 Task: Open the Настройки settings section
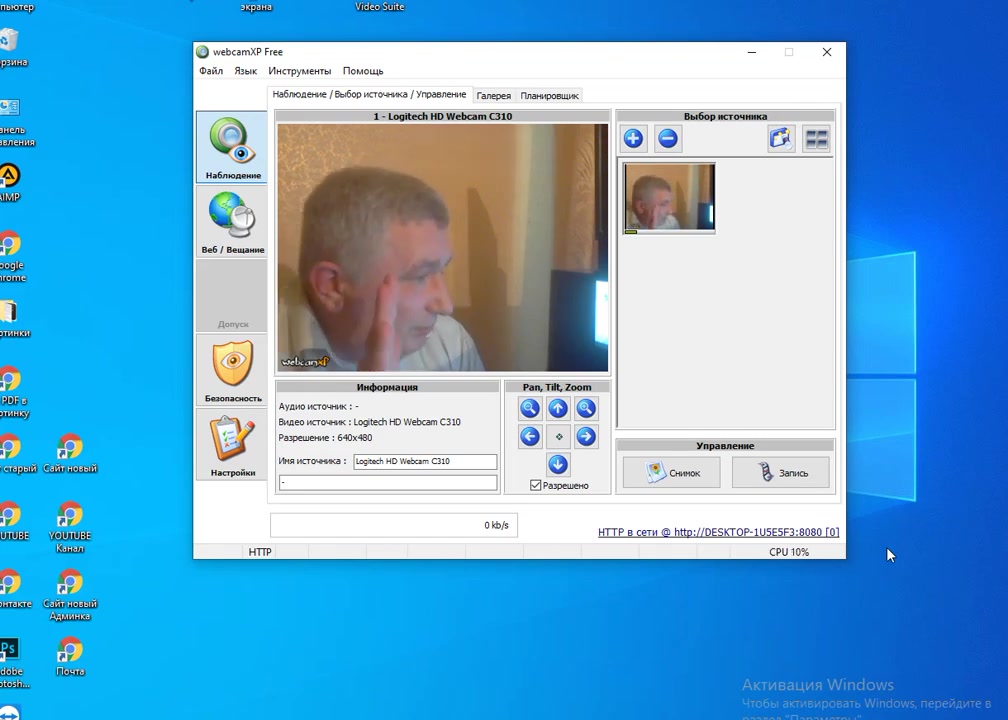(231, 445)
